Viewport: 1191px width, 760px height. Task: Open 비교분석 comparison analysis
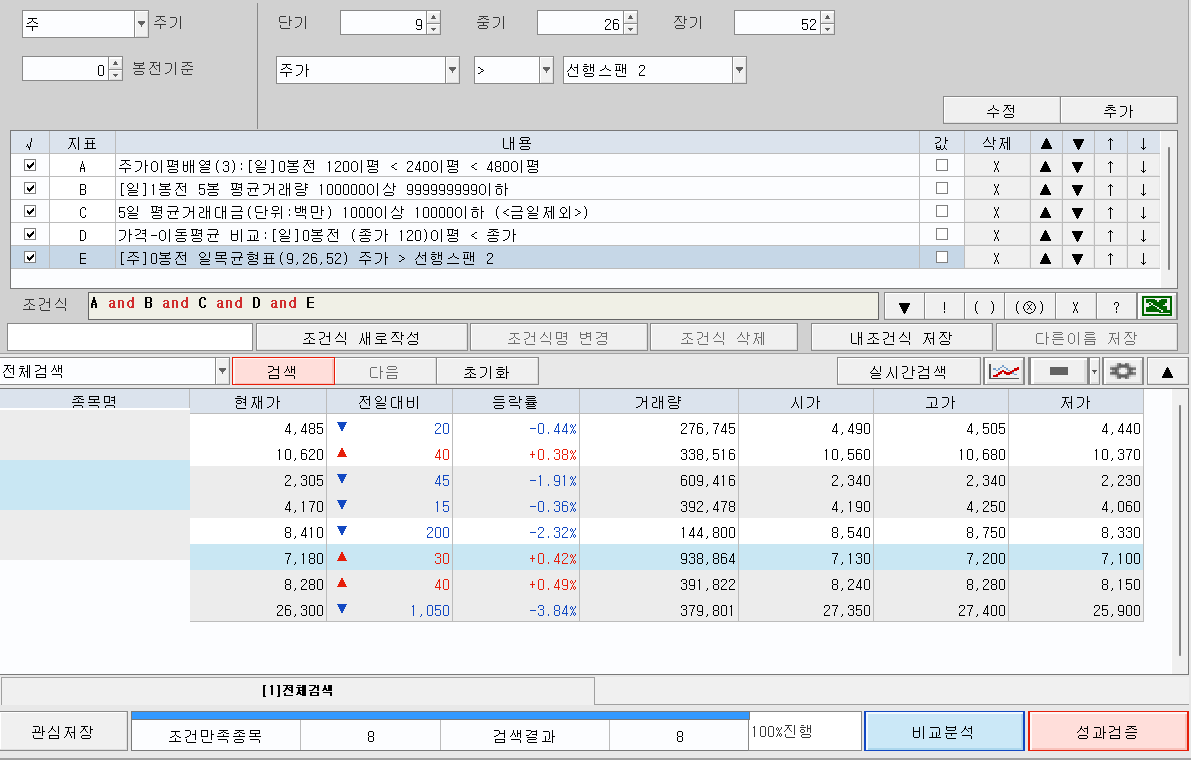(x=943, y=731)
